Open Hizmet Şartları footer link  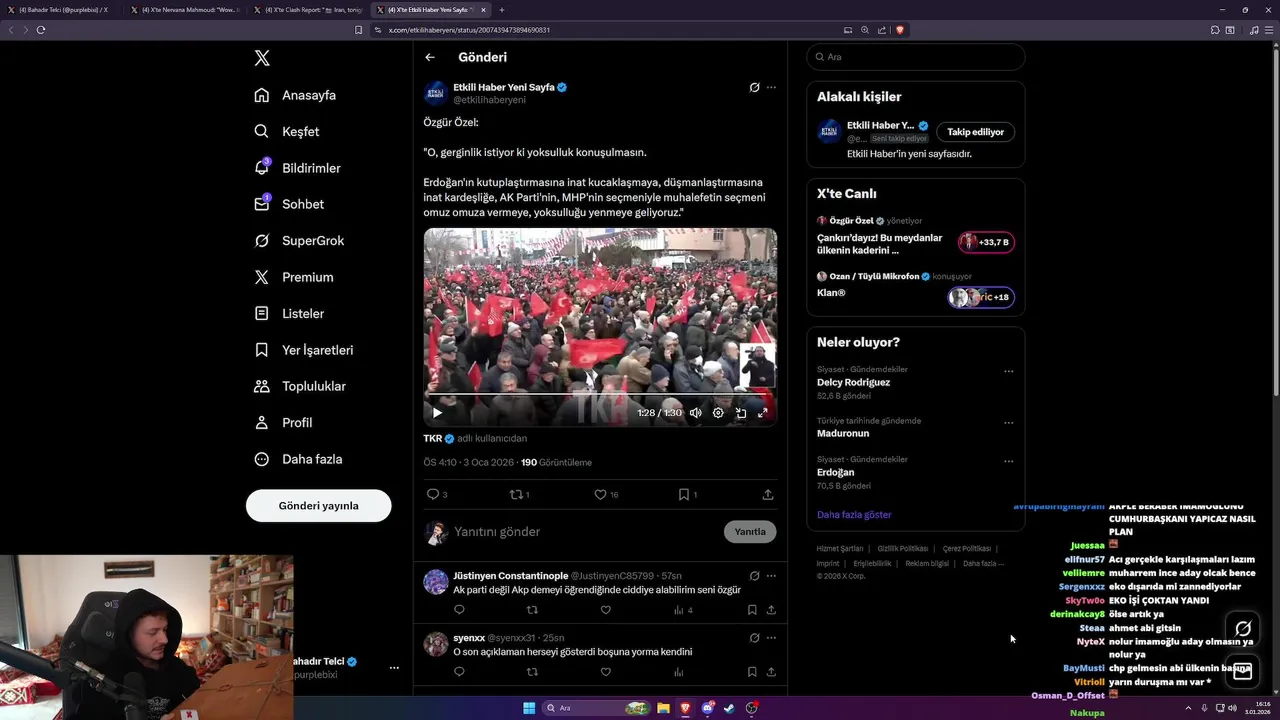point(840,549)
